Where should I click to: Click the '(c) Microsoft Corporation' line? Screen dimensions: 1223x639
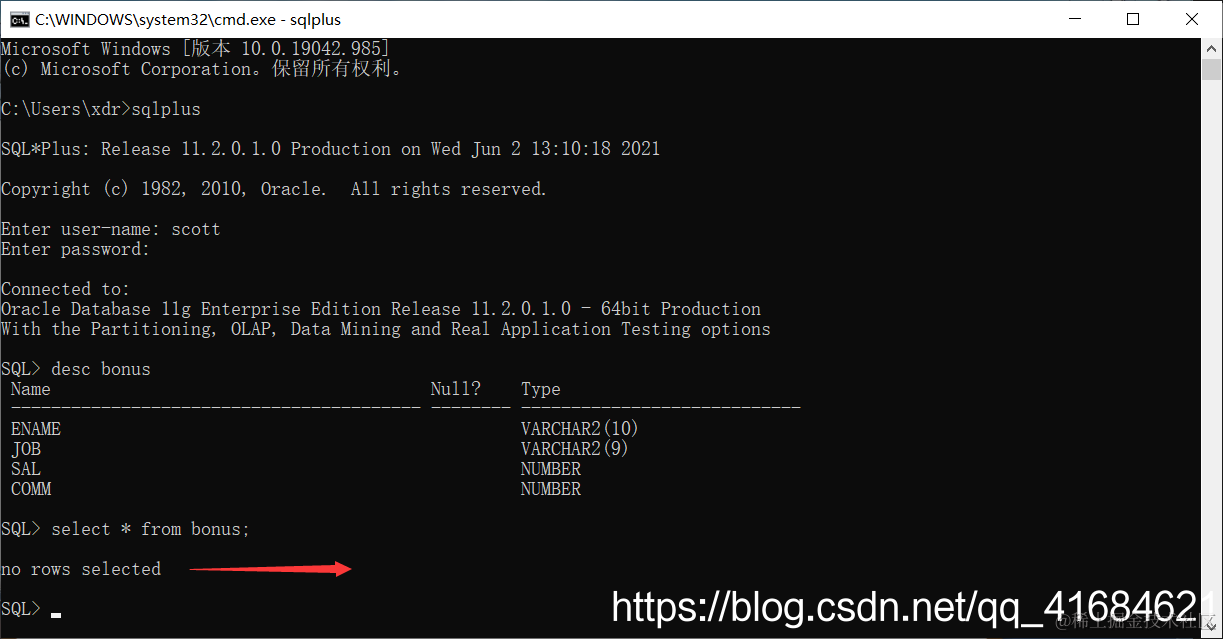201,69
